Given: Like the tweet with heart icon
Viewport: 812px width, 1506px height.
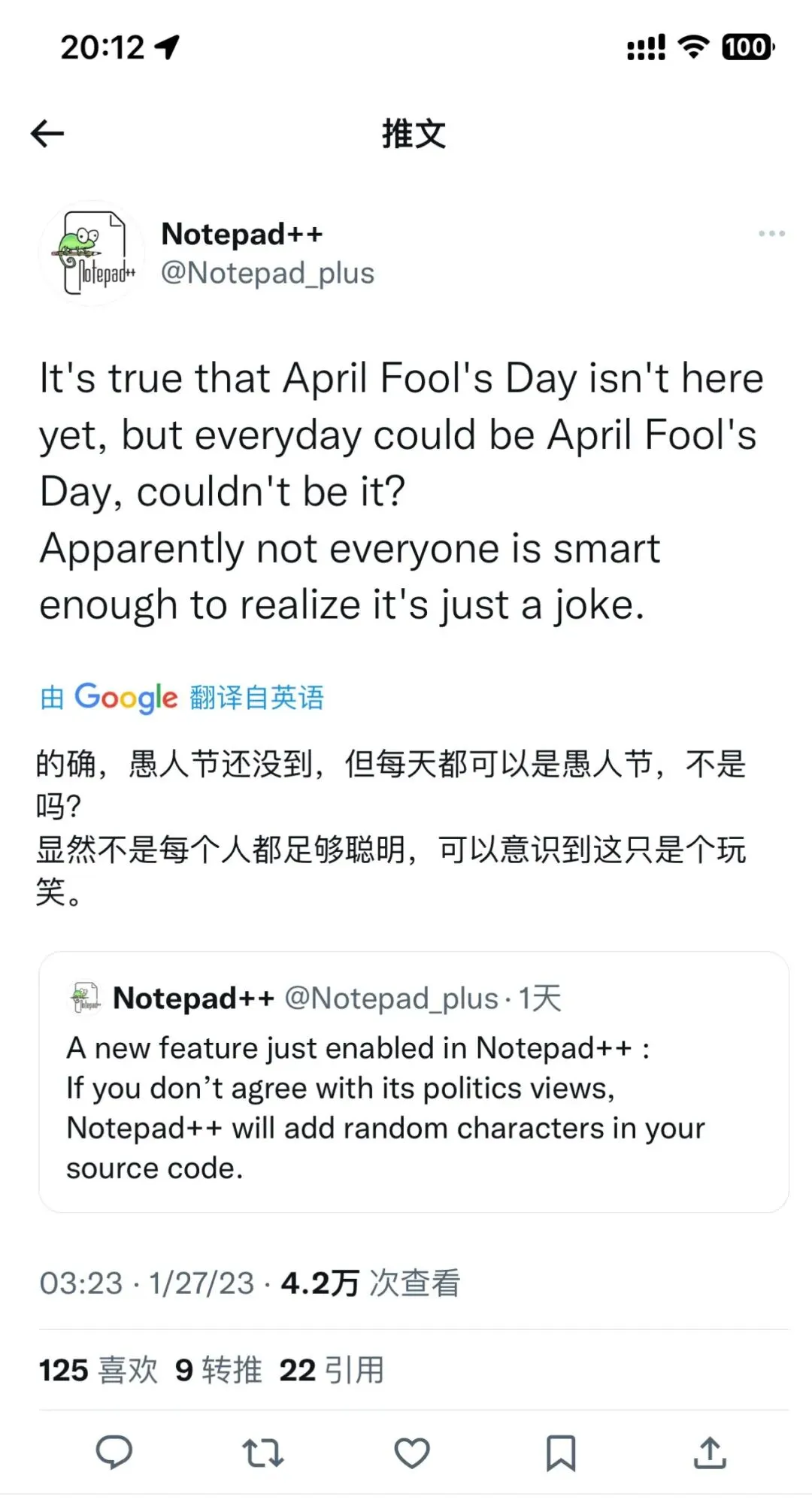Looking at the screenshot, I should (x=412, y=1453).
